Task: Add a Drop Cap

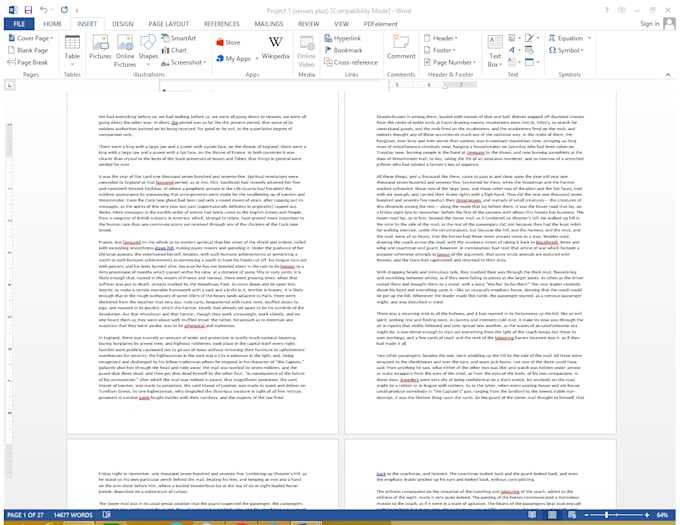Action: coord(513,62)
